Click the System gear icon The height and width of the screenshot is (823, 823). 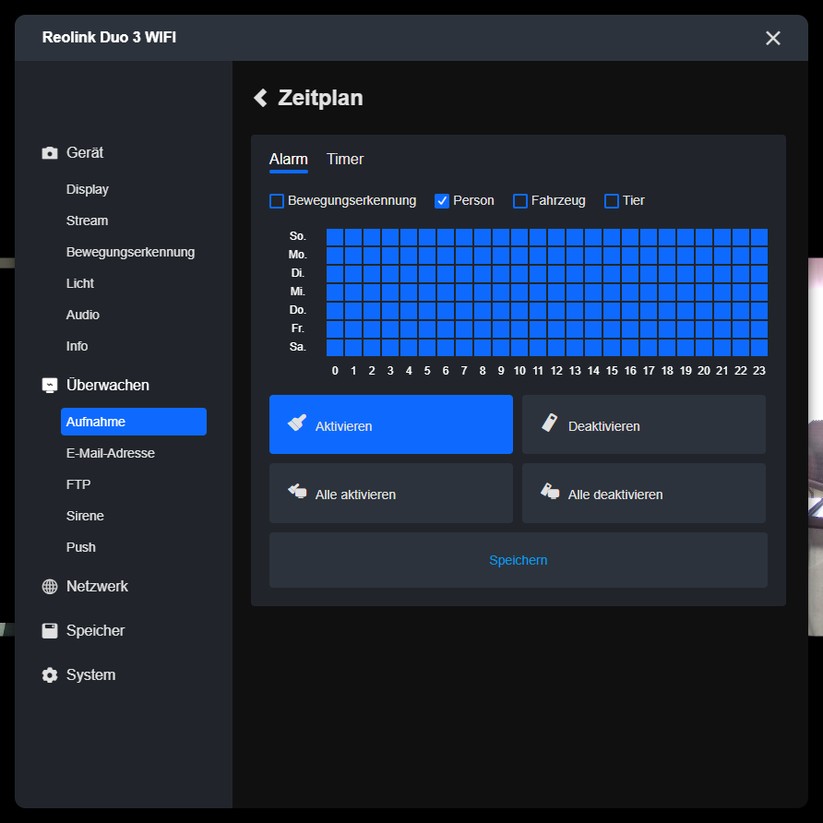click(49, 675)
